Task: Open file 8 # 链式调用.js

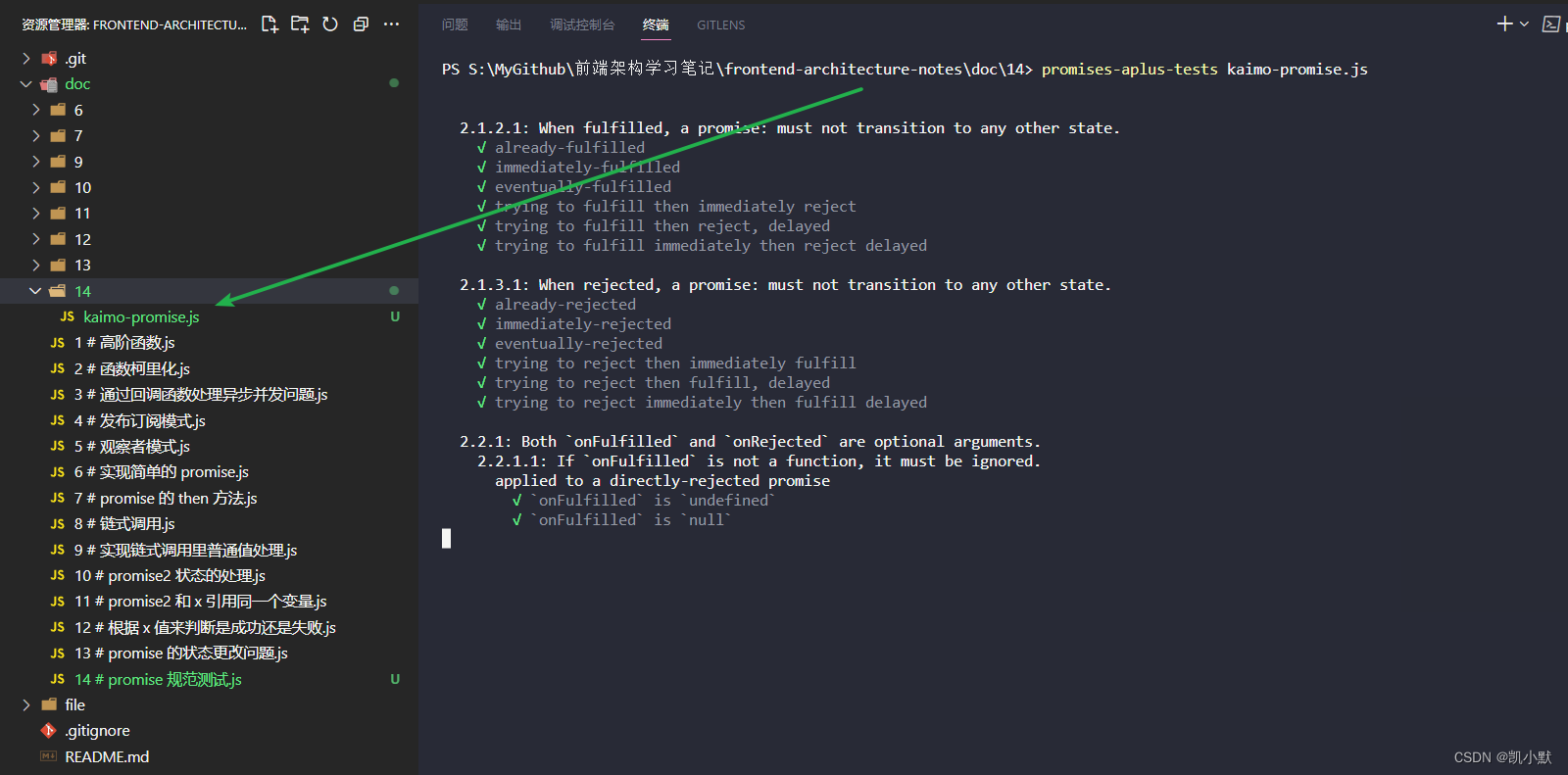Action: [124, 524]
